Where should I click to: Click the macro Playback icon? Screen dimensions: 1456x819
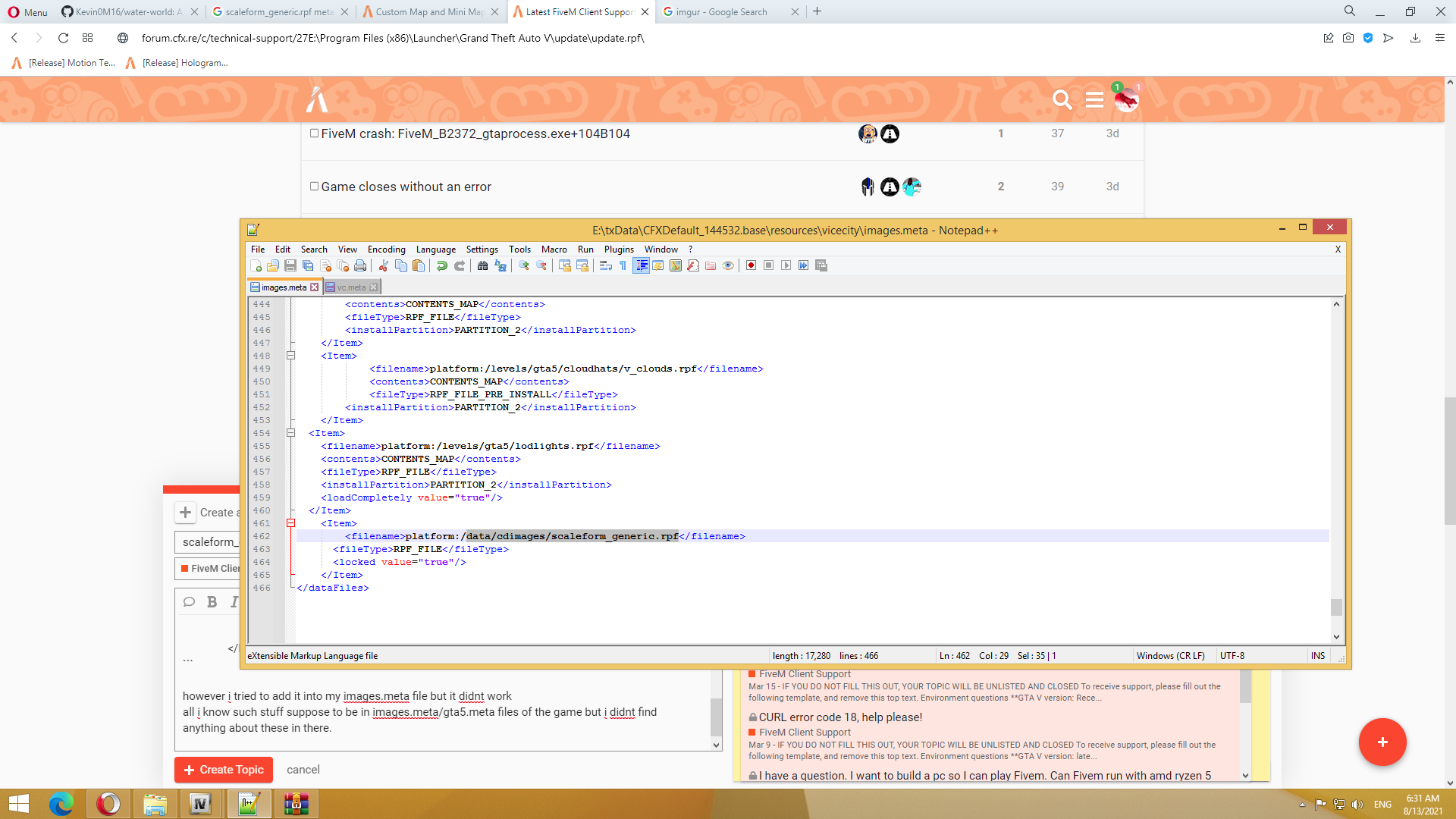(x=786, y=265)
